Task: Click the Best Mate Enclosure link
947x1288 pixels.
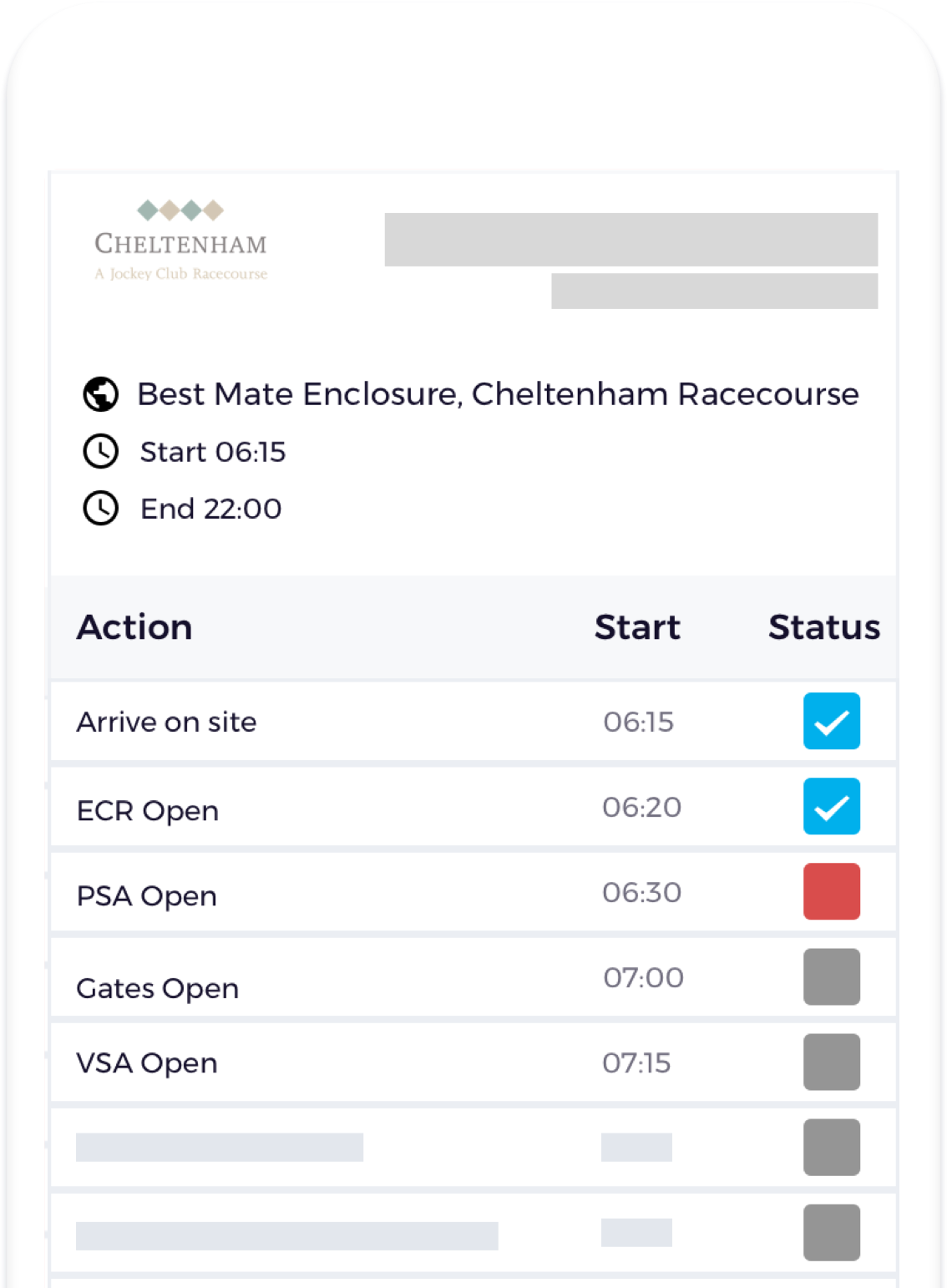Action: coord(498,393)
